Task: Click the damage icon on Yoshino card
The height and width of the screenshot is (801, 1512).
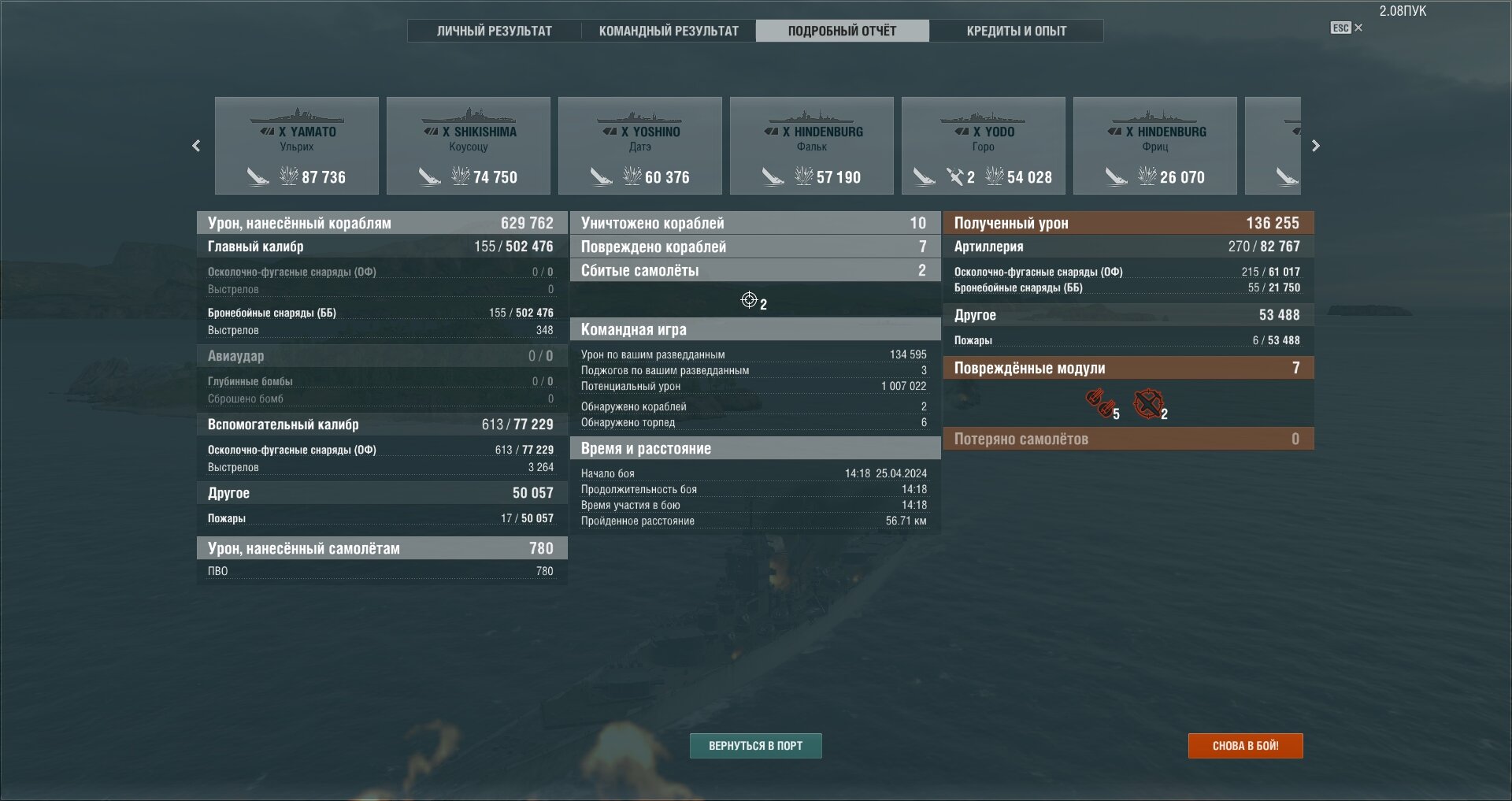Action: (632, 176)
